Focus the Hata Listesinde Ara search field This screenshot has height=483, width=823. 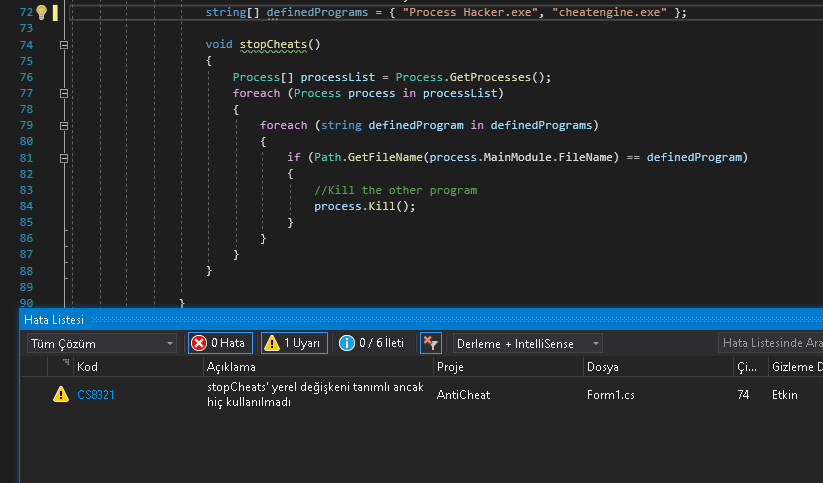[771, 343]
